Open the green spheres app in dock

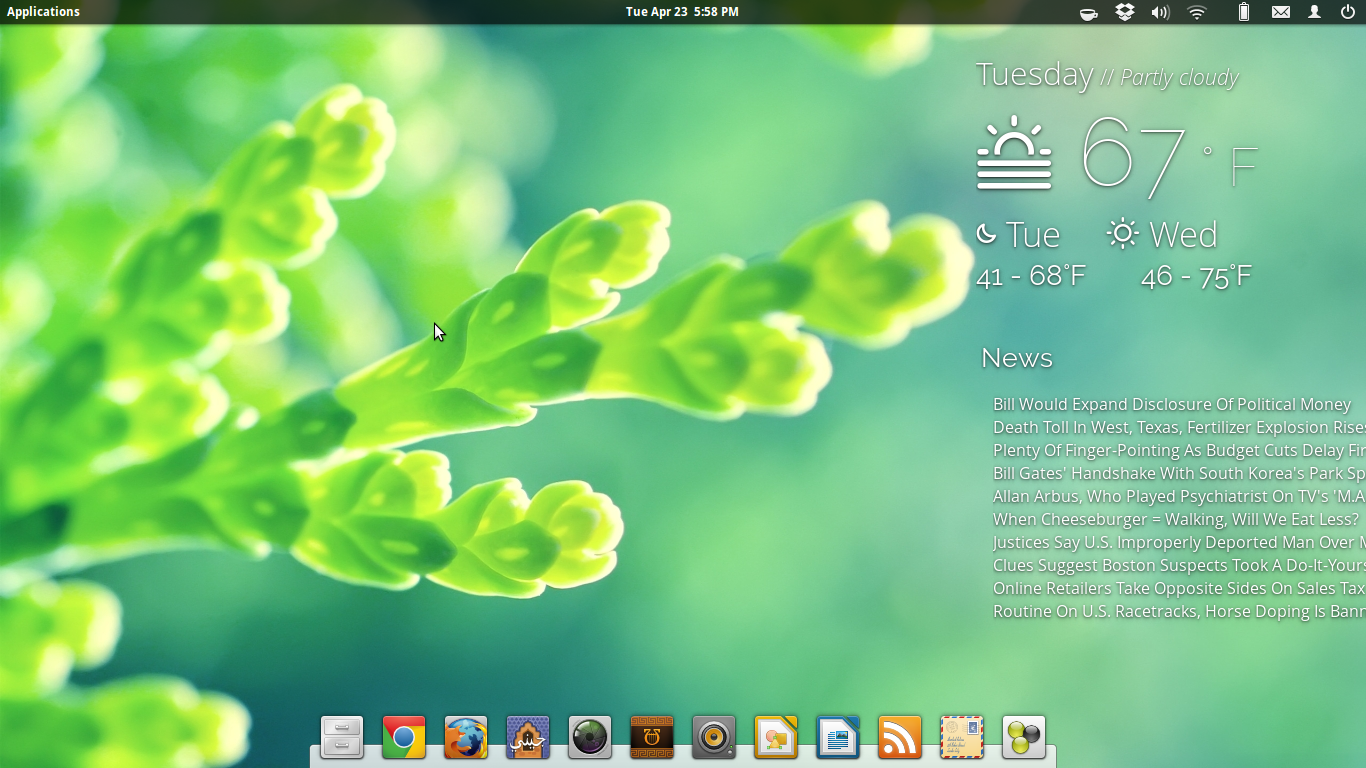(x=1024, y=738)
